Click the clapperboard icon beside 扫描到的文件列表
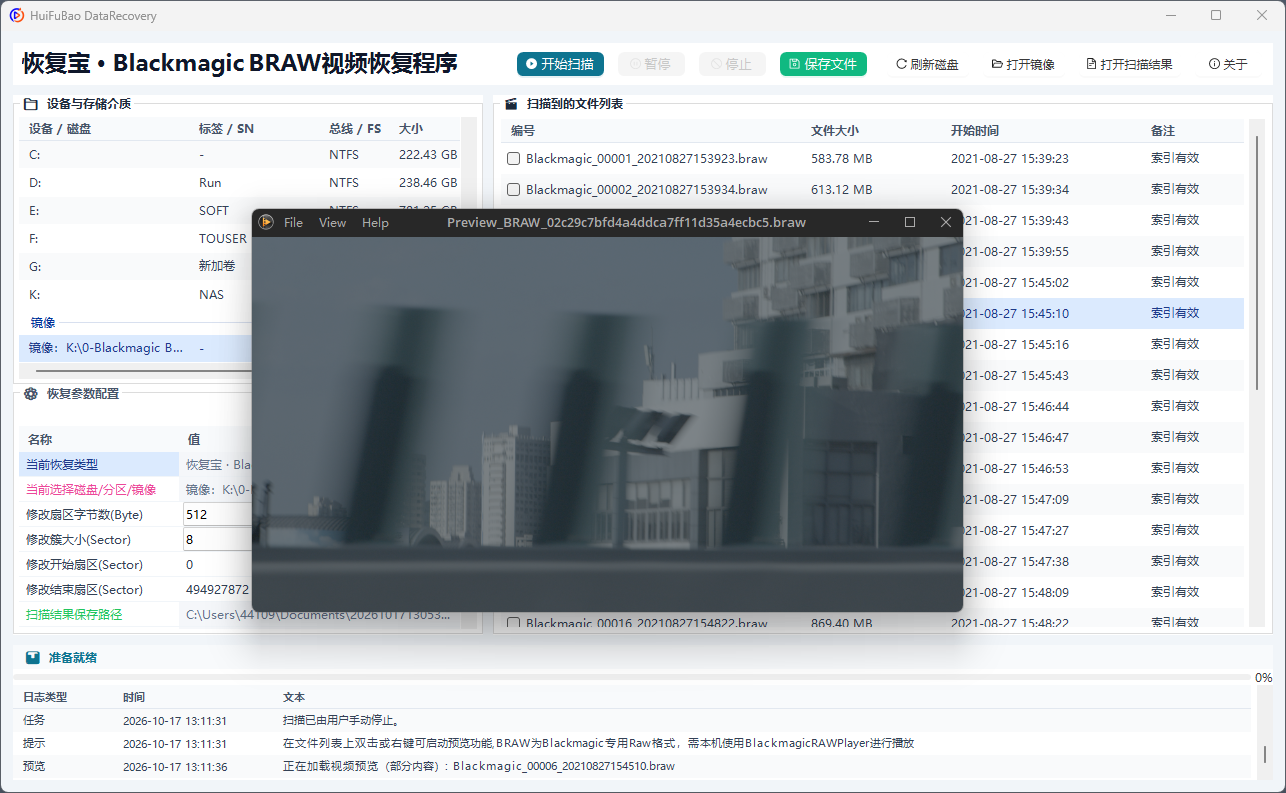This screenshot has width=1286, height=793. pyautogui.click(x=510, y=103)
